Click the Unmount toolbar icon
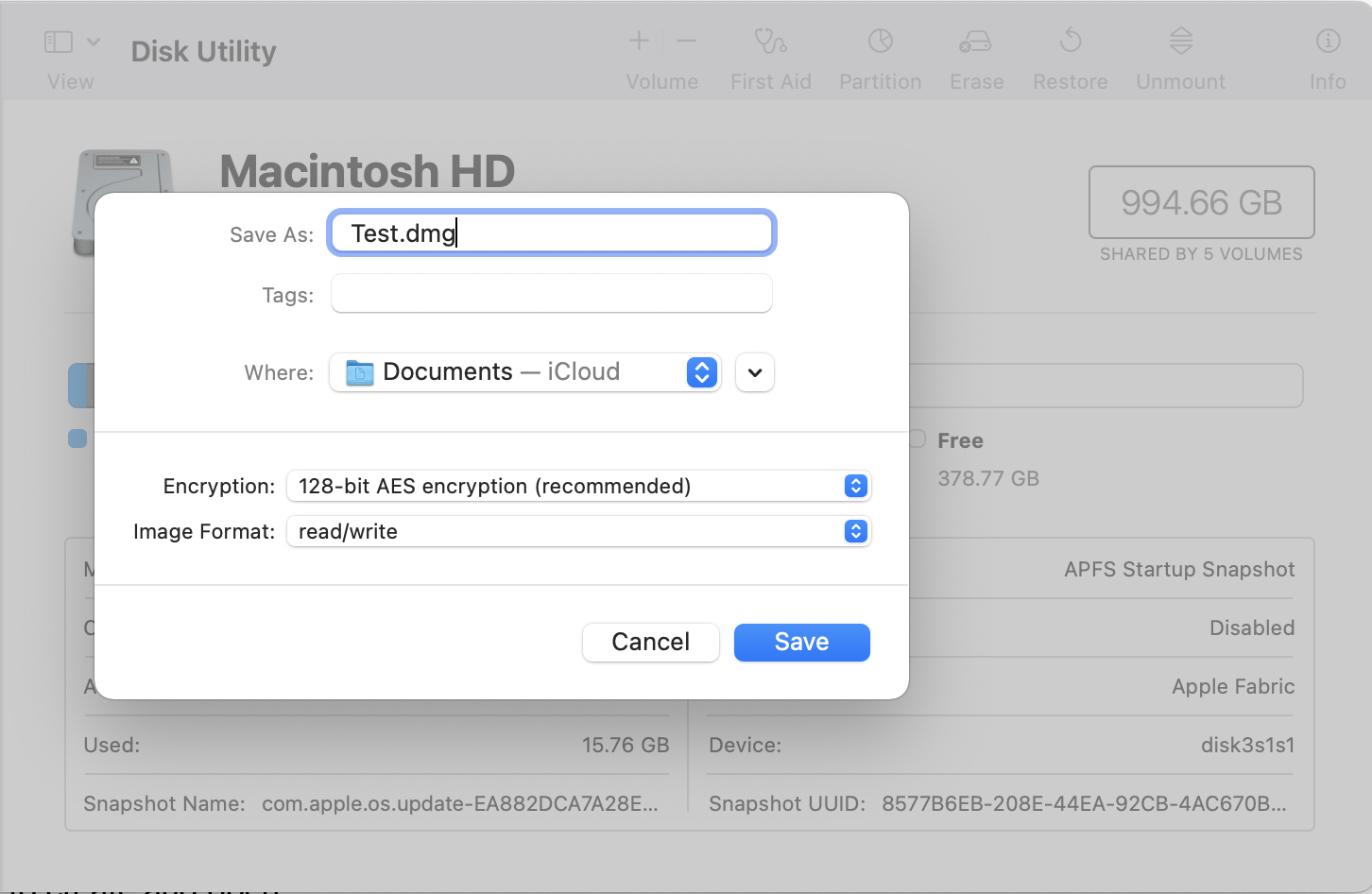 1180,42
